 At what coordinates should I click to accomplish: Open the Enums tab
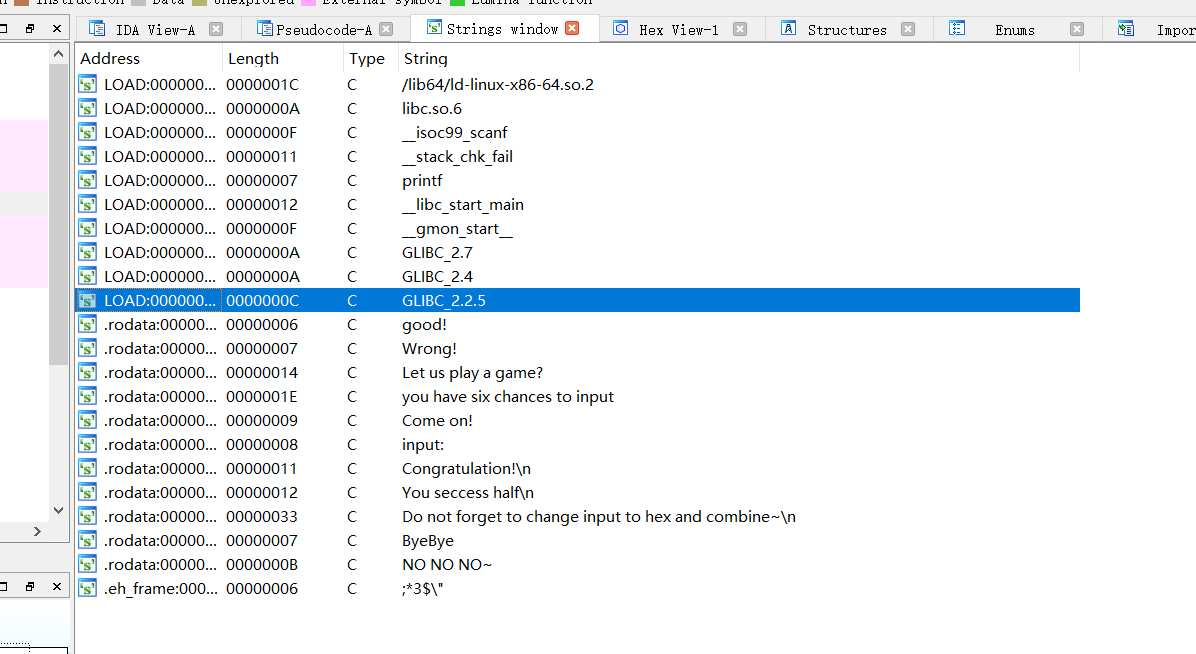[x=1014, y=29]
